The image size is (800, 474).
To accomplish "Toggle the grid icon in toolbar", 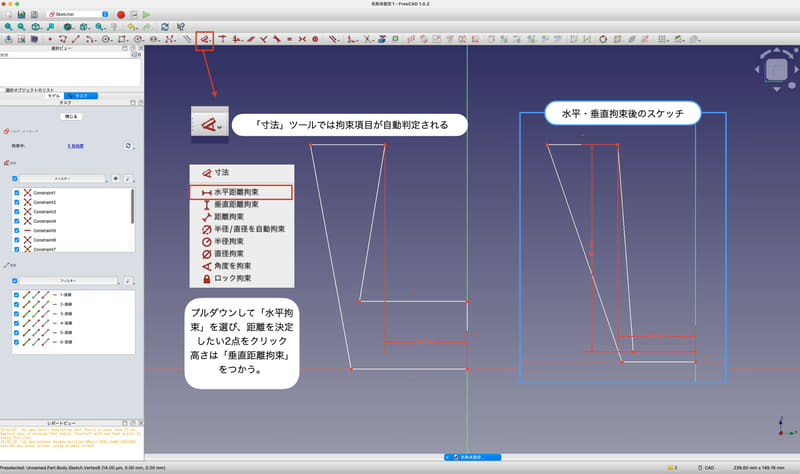I will point(662,39).
